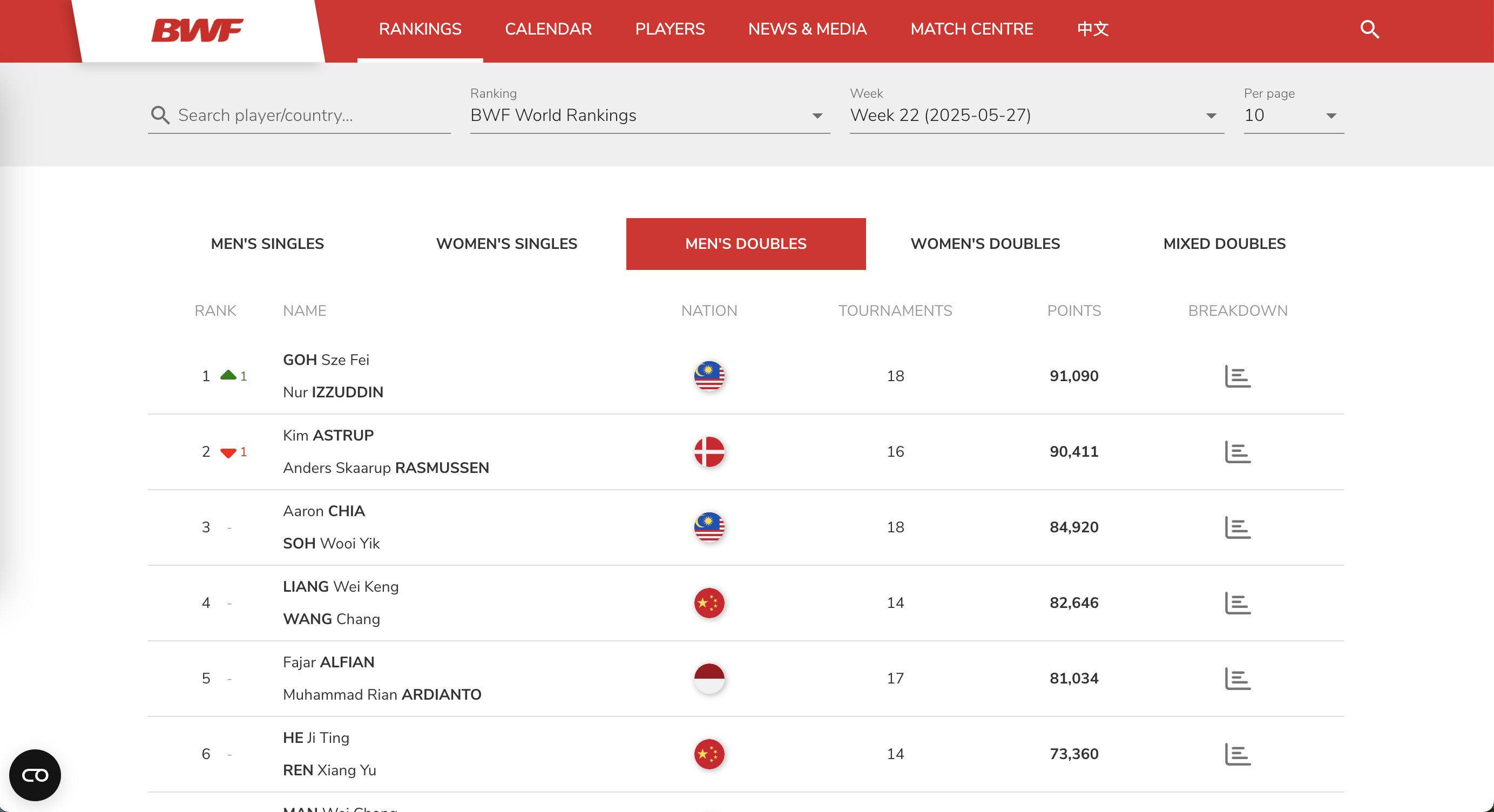Expand the Ranking type dropdown

coord(650,116)
